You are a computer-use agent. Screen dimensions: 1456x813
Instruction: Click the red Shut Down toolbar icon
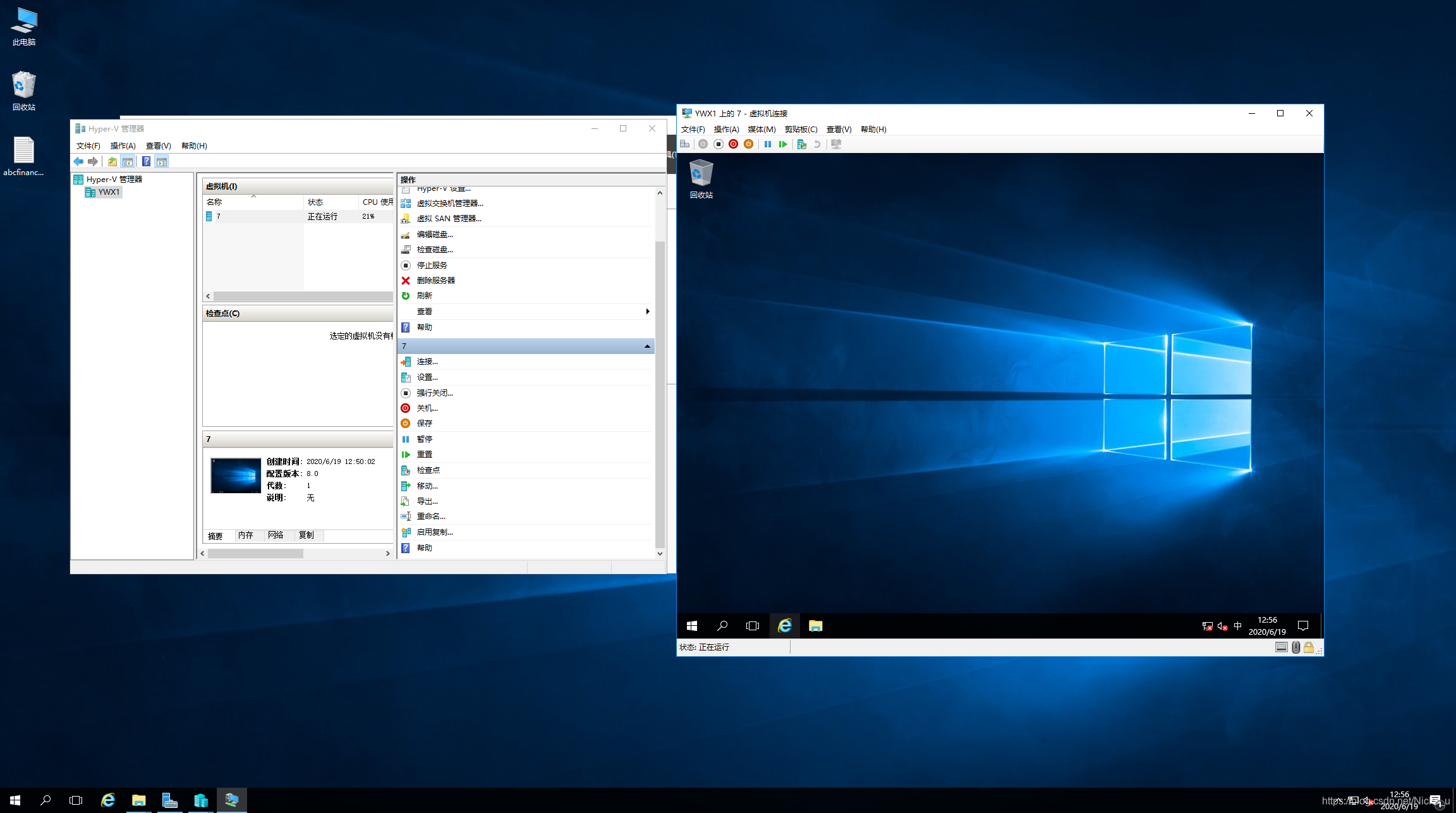tap(733, 144)
